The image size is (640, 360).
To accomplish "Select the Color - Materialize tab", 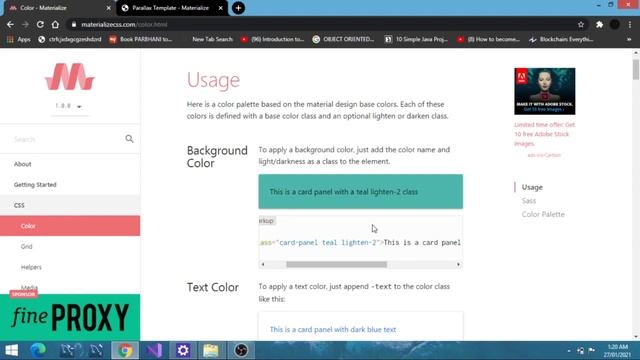I will pos(59,8).
